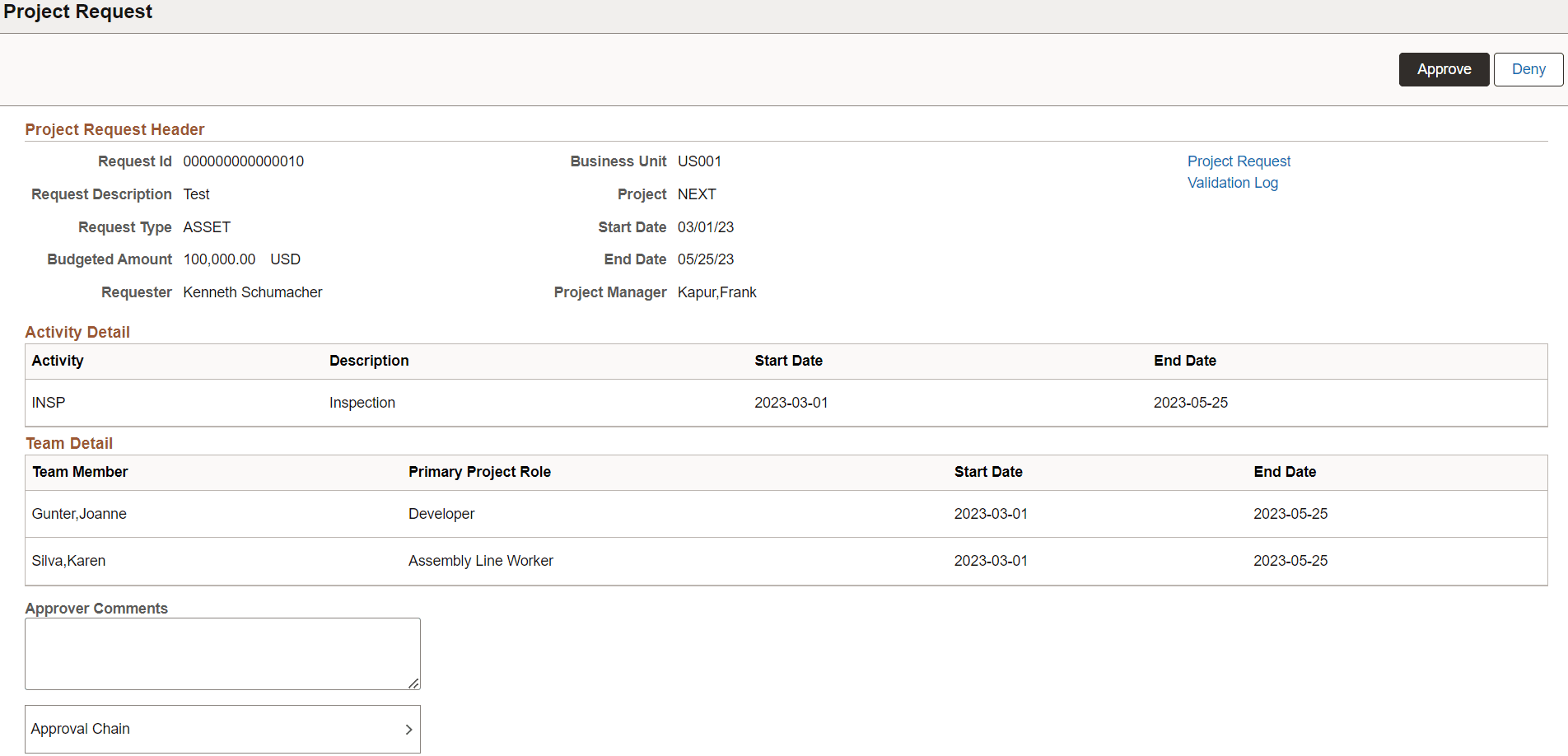Click the Team Member column header
This screenshot has height=756, width=1568.
80,472
